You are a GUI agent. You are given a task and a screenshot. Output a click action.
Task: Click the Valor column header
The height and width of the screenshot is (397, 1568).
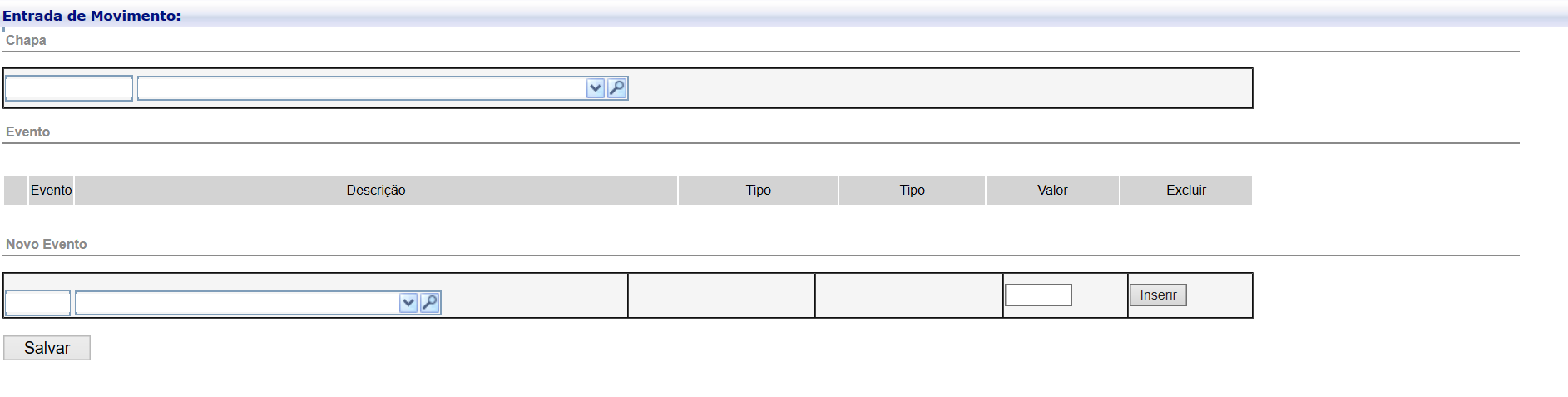[1052, 190]
